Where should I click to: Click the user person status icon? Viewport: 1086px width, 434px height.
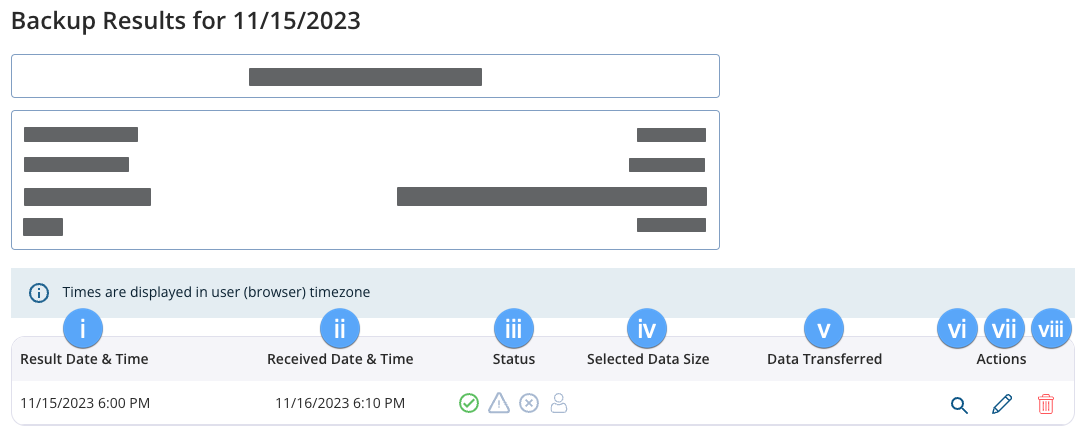click(x=559, y=403)
